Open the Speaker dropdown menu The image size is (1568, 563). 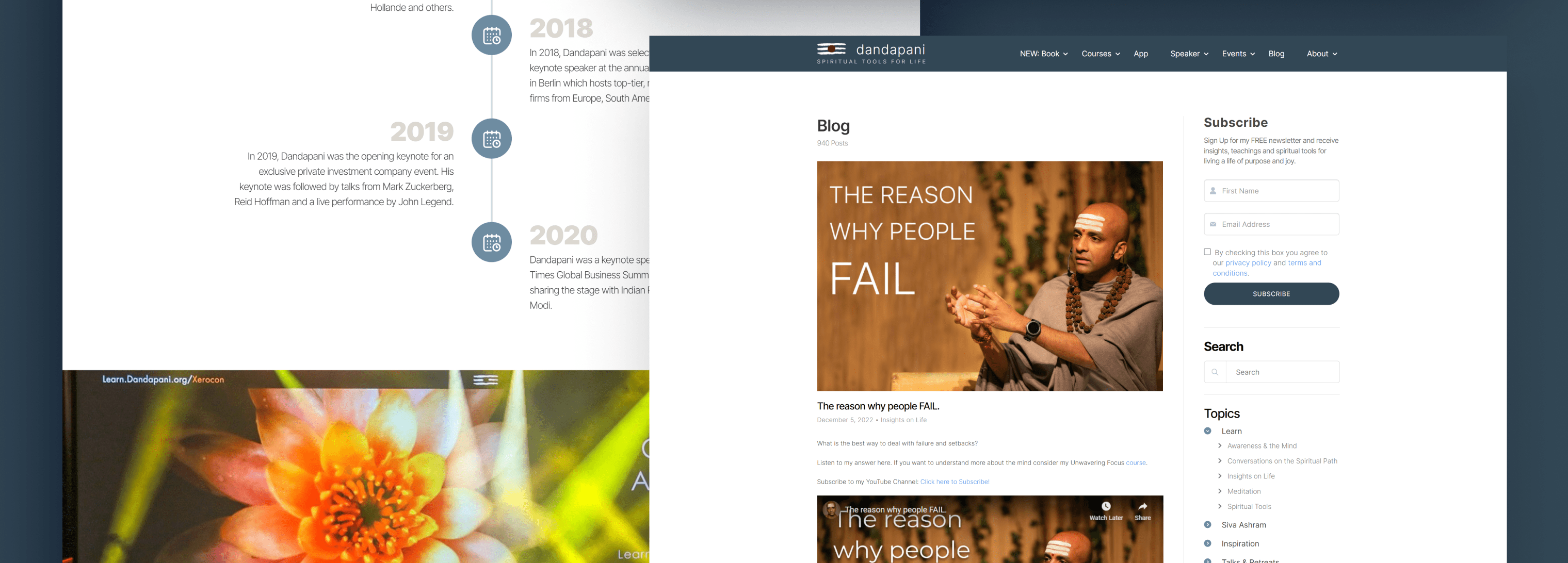[x=1189, y=54]
